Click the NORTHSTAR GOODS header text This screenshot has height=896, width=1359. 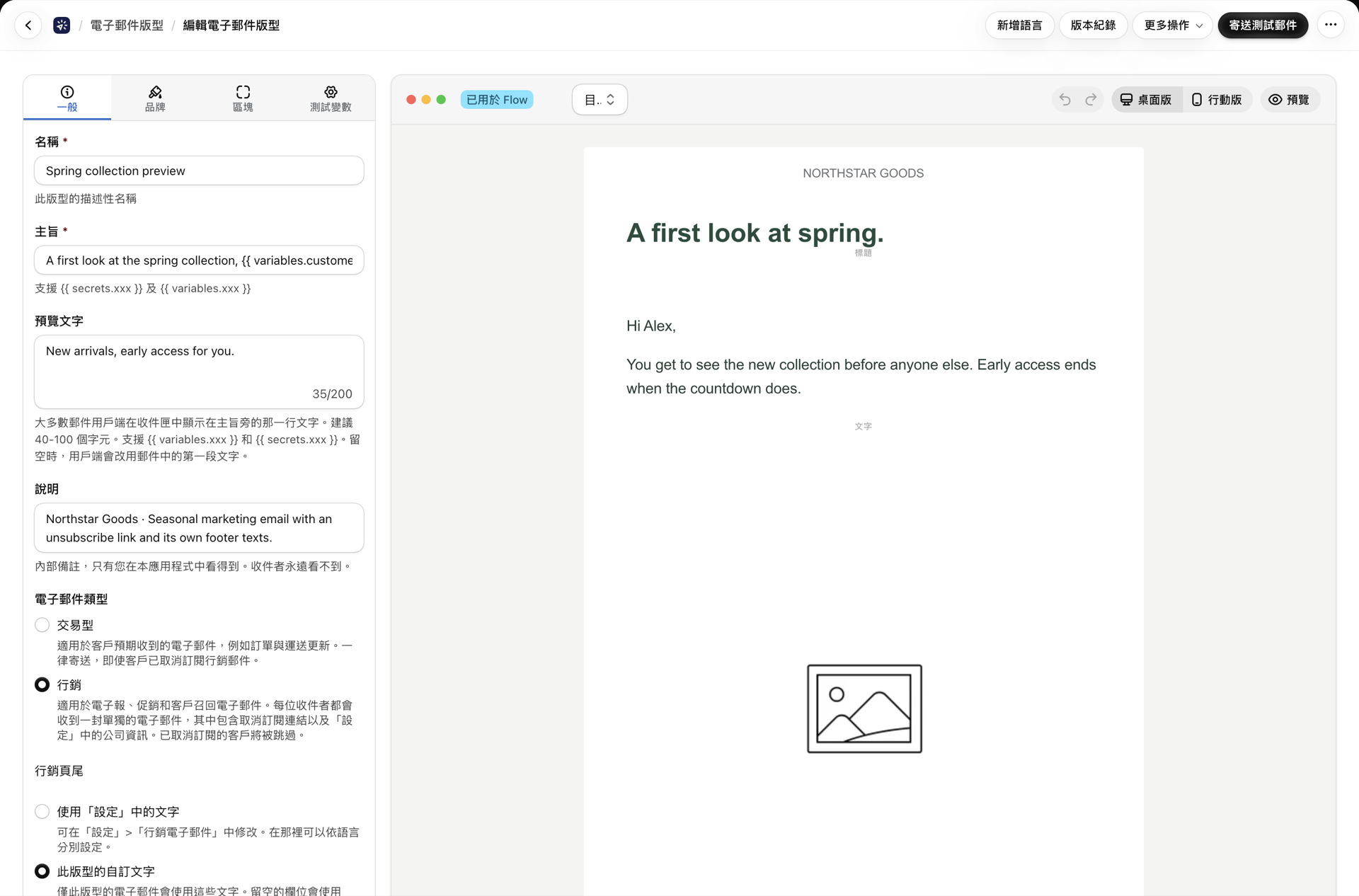[863, 173]
